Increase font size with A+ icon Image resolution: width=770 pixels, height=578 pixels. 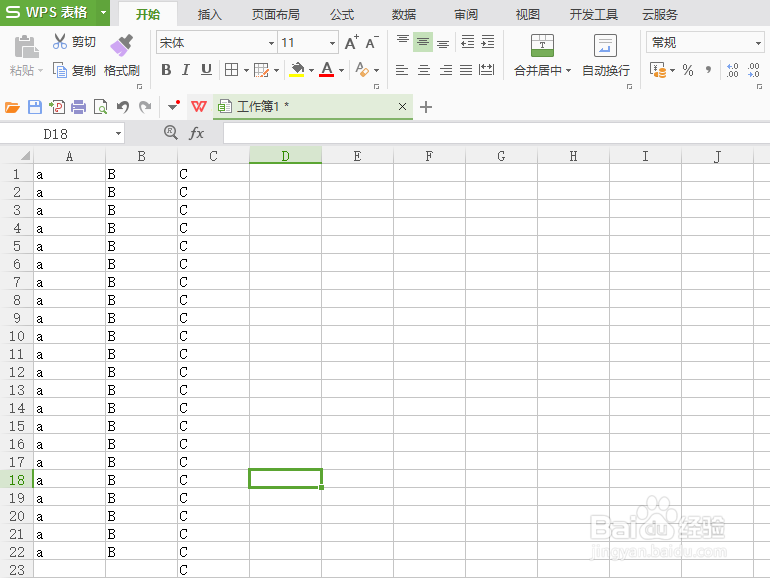coord(352,42)
